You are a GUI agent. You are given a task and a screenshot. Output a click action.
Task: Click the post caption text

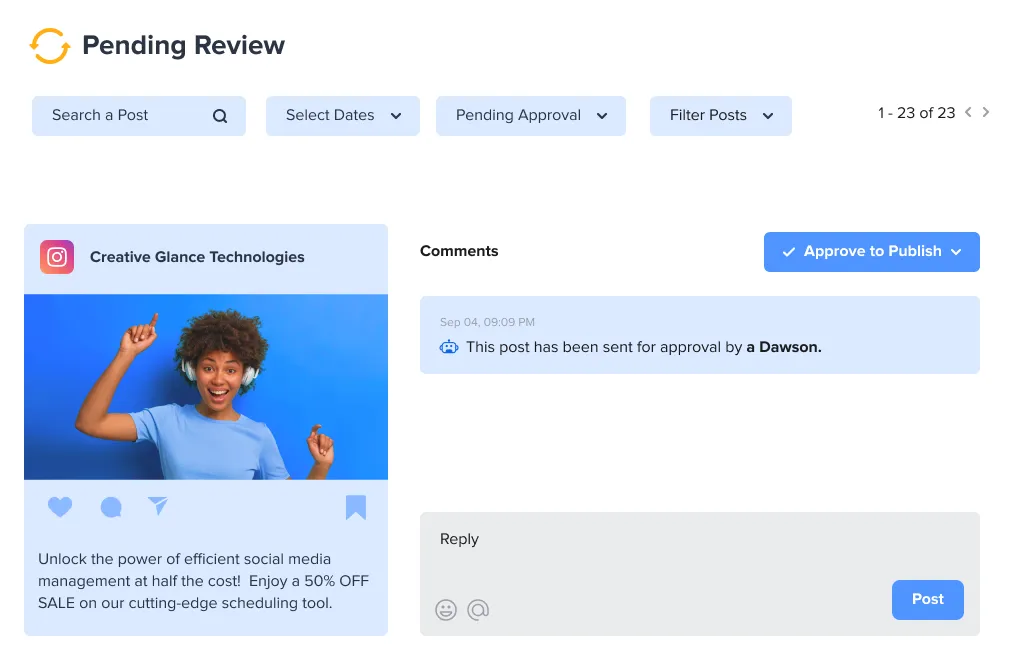click(203, 581)
